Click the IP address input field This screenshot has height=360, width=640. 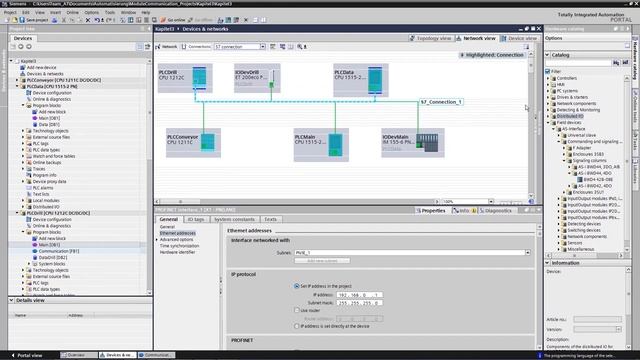[360, 295]
